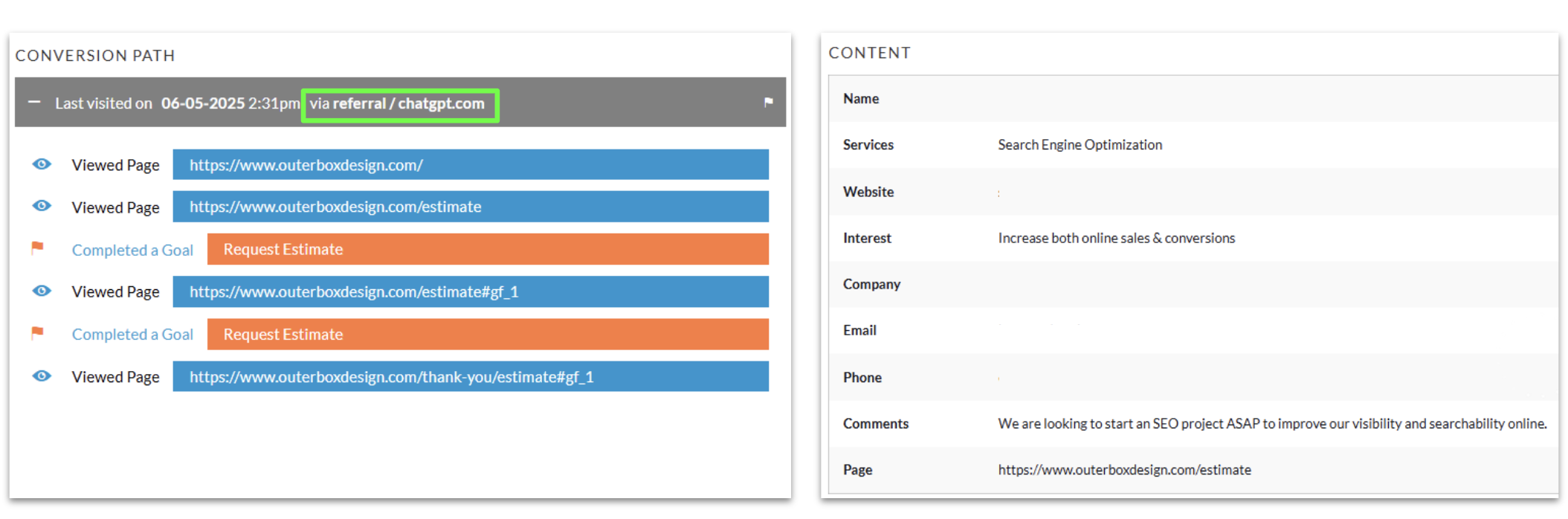Open the first Completed a Goal link
Image resolution: width=1568 pixels, height=519 pixels.
pyautogui.click(x=132, y=250)
